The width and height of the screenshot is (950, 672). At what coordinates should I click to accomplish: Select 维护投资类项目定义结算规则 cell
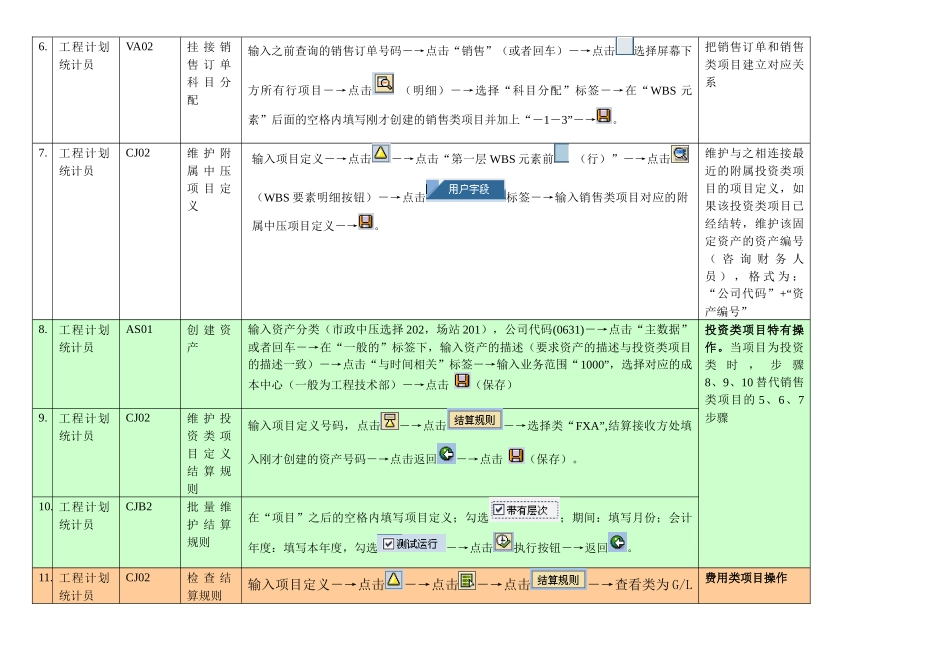pyautogui.click(x=209, y=453)
